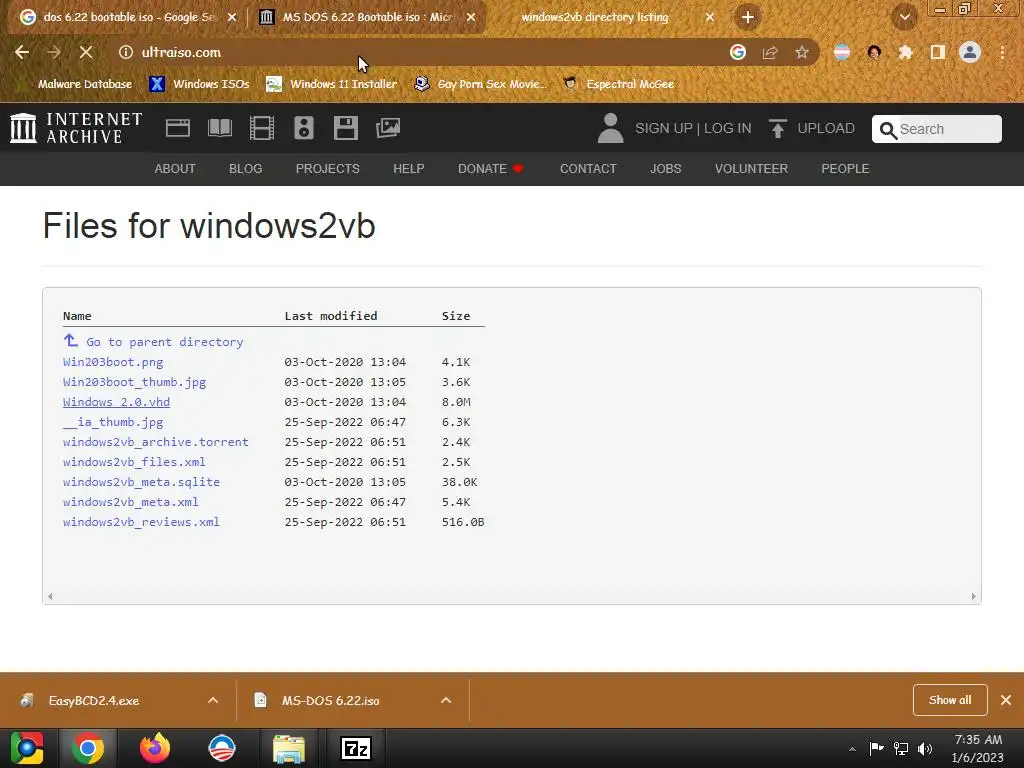
Task: Click the network icon in system tray
Action: point(901,748)
